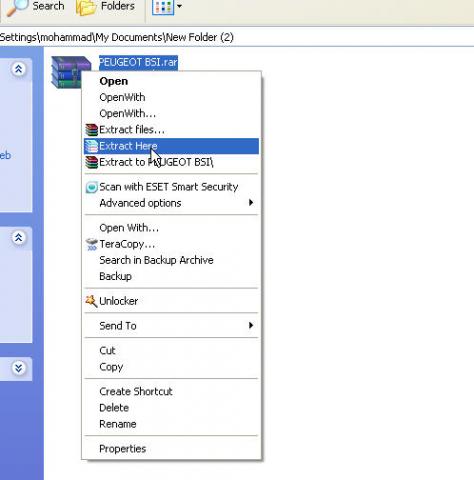Click the Unlocker wand icon
The width and height of the screenshot is (474, 480).
pyautogui.click(x=91, y=301)
